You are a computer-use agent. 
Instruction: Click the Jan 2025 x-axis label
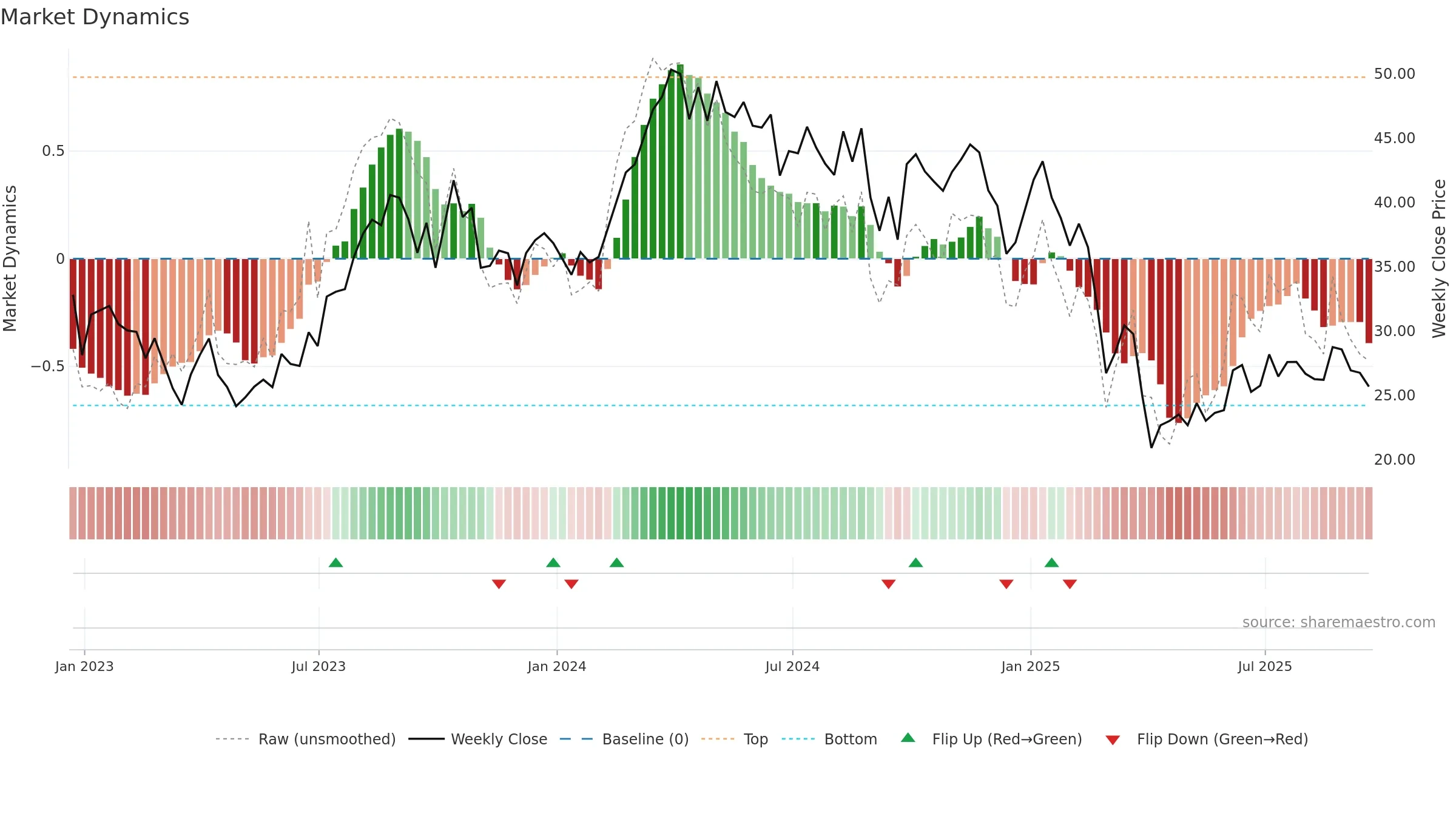click(x=1031, y=666)
